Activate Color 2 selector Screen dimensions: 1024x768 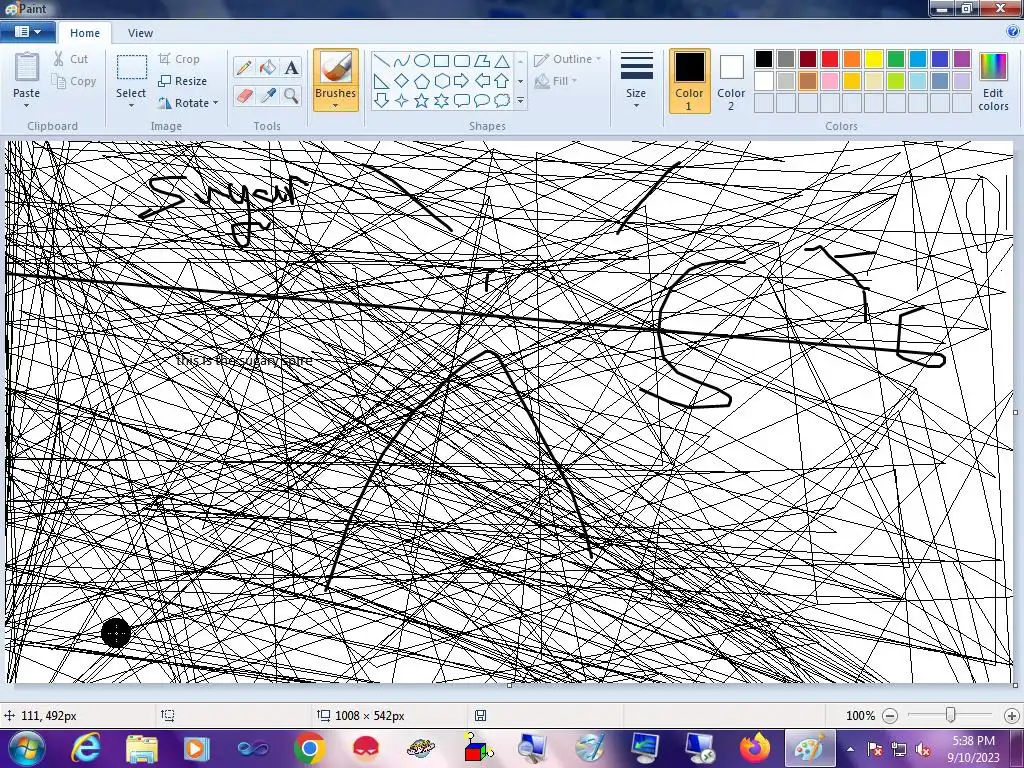731,81
